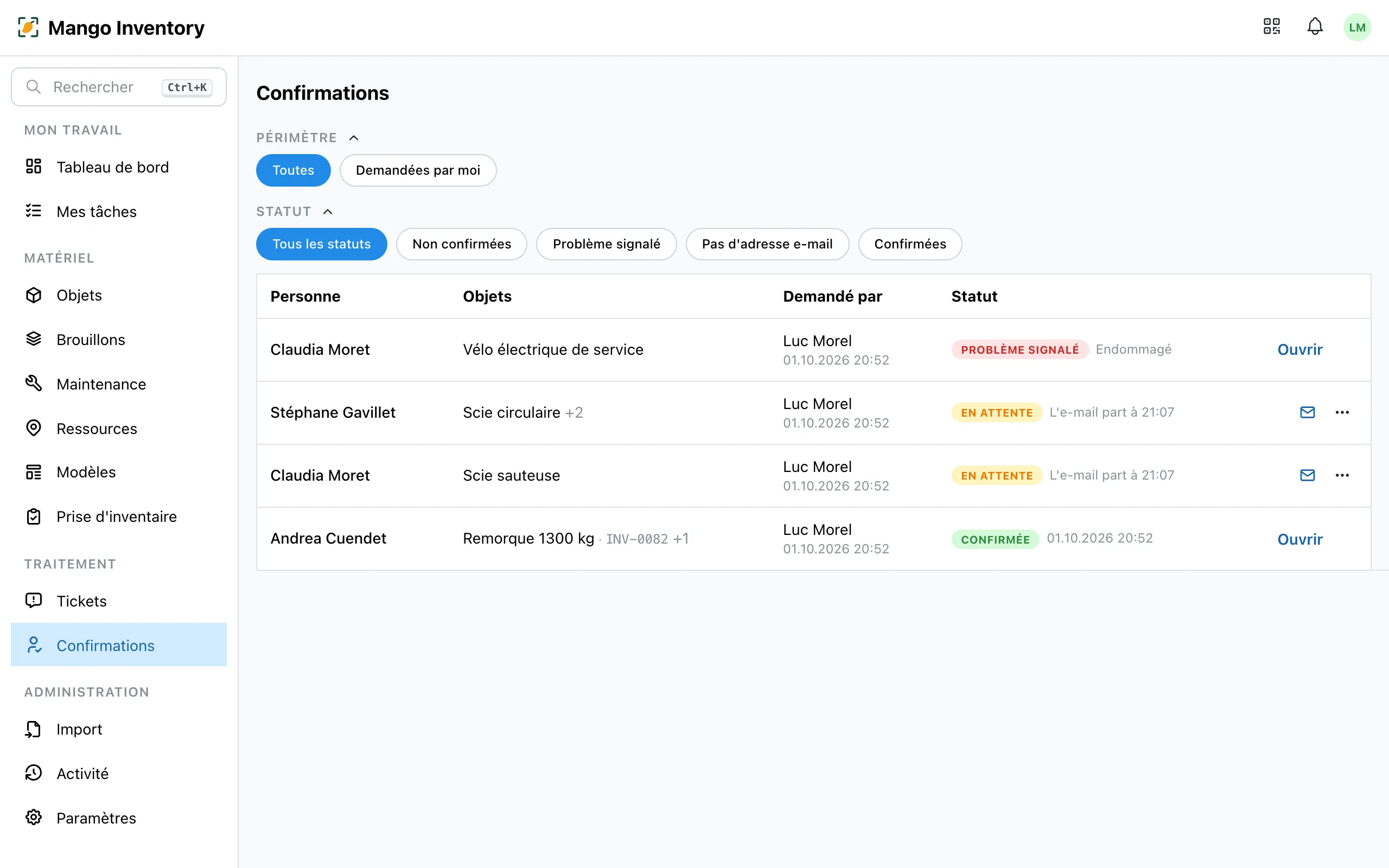This screenshot has width=1389, height=868.
Task: Filter by Demandées par moi
Action: click(418, 170)
